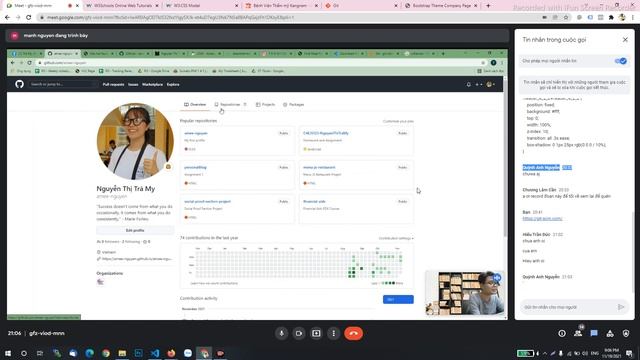Open Pull requests in GitHub header
The image size is (640, 360).
point(113,84)
